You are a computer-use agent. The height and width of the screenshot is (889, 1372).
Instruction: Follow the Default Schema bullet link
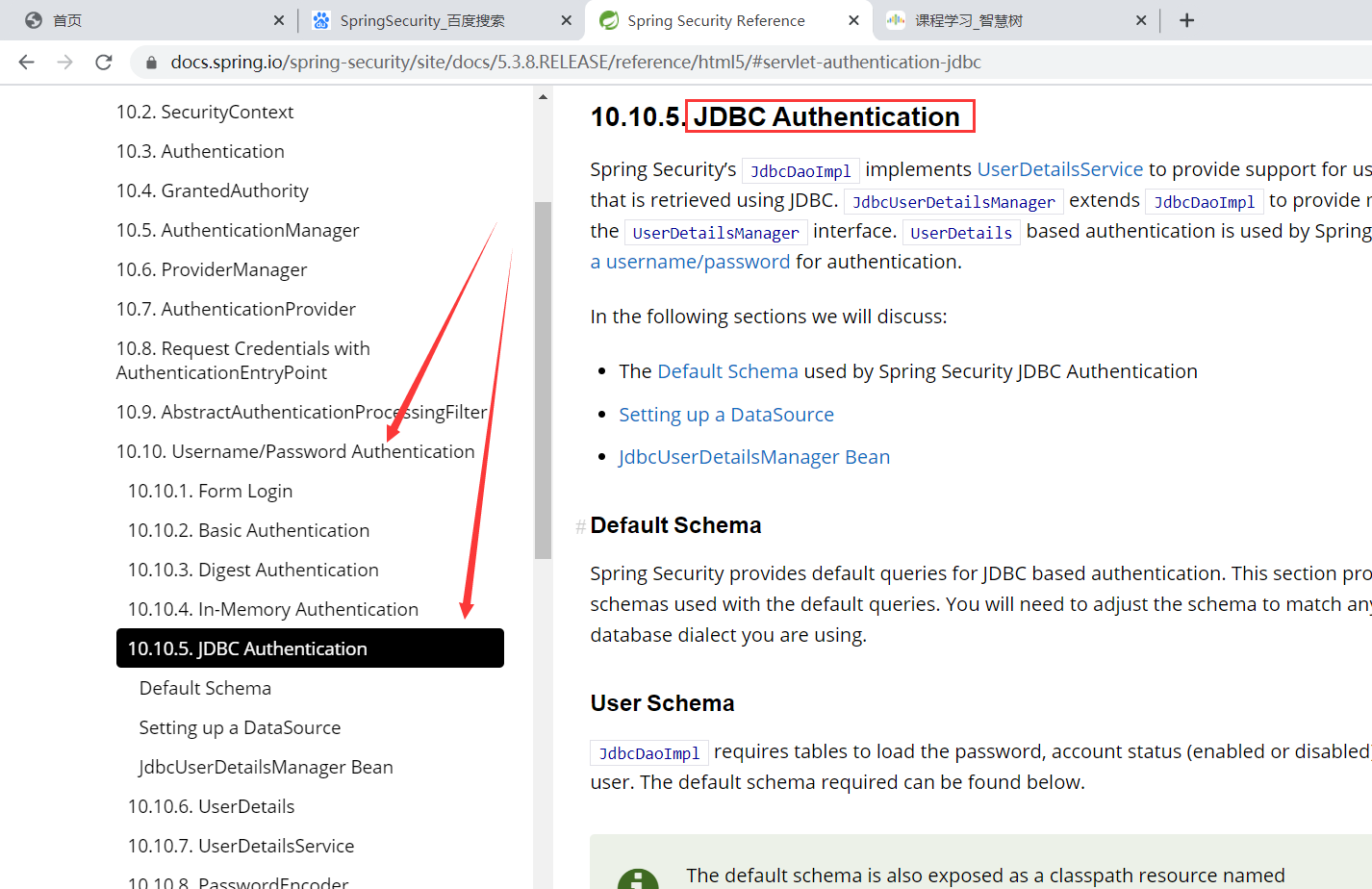click(x=727, y=371)
